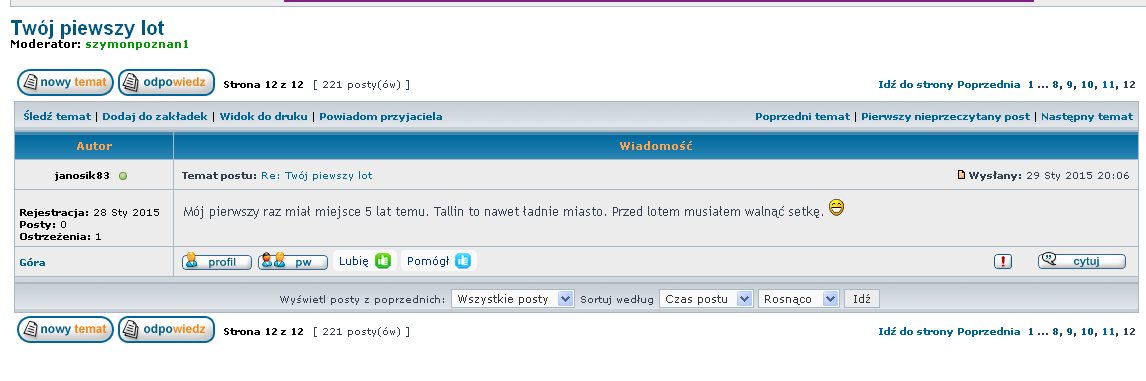
Task: Click the post icon next to 'Wysłany'
Action: 962,175
